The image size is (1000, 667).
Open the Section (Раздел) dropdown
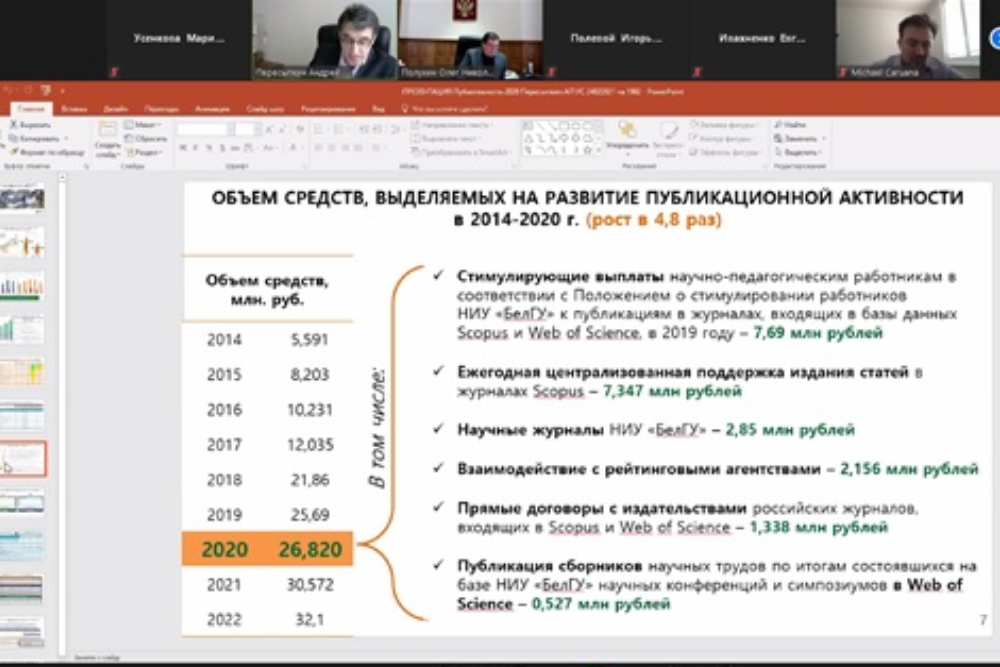pyautogui.click(x=143, y=153)
